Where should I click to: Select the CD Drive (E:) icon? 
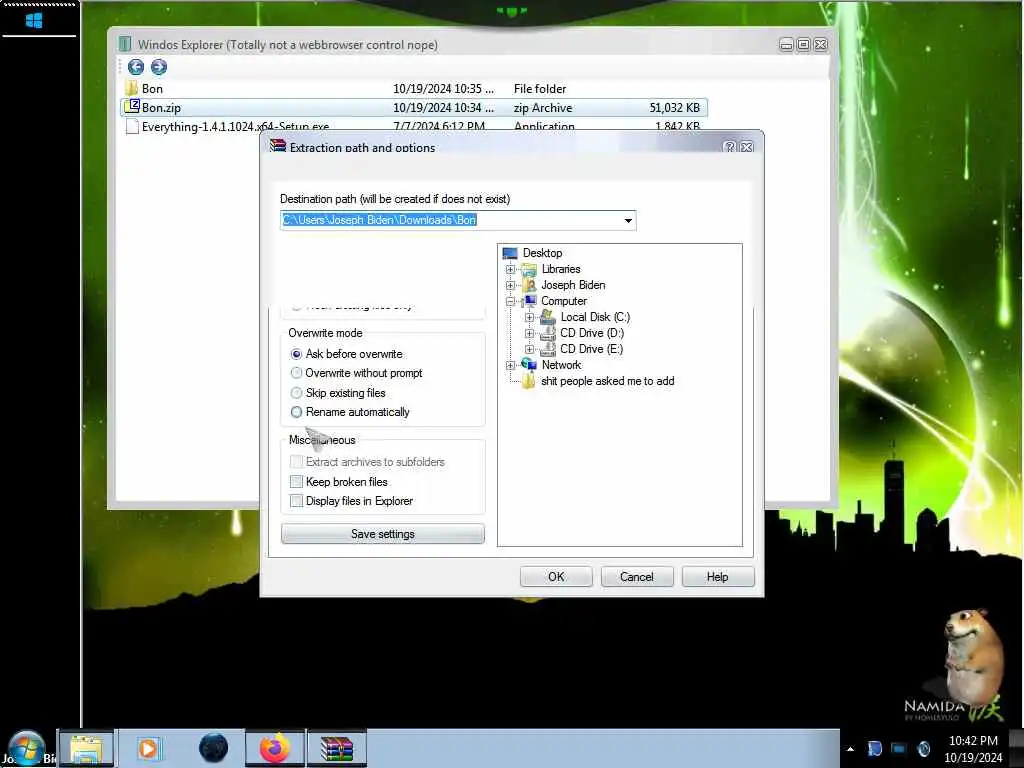548,349
